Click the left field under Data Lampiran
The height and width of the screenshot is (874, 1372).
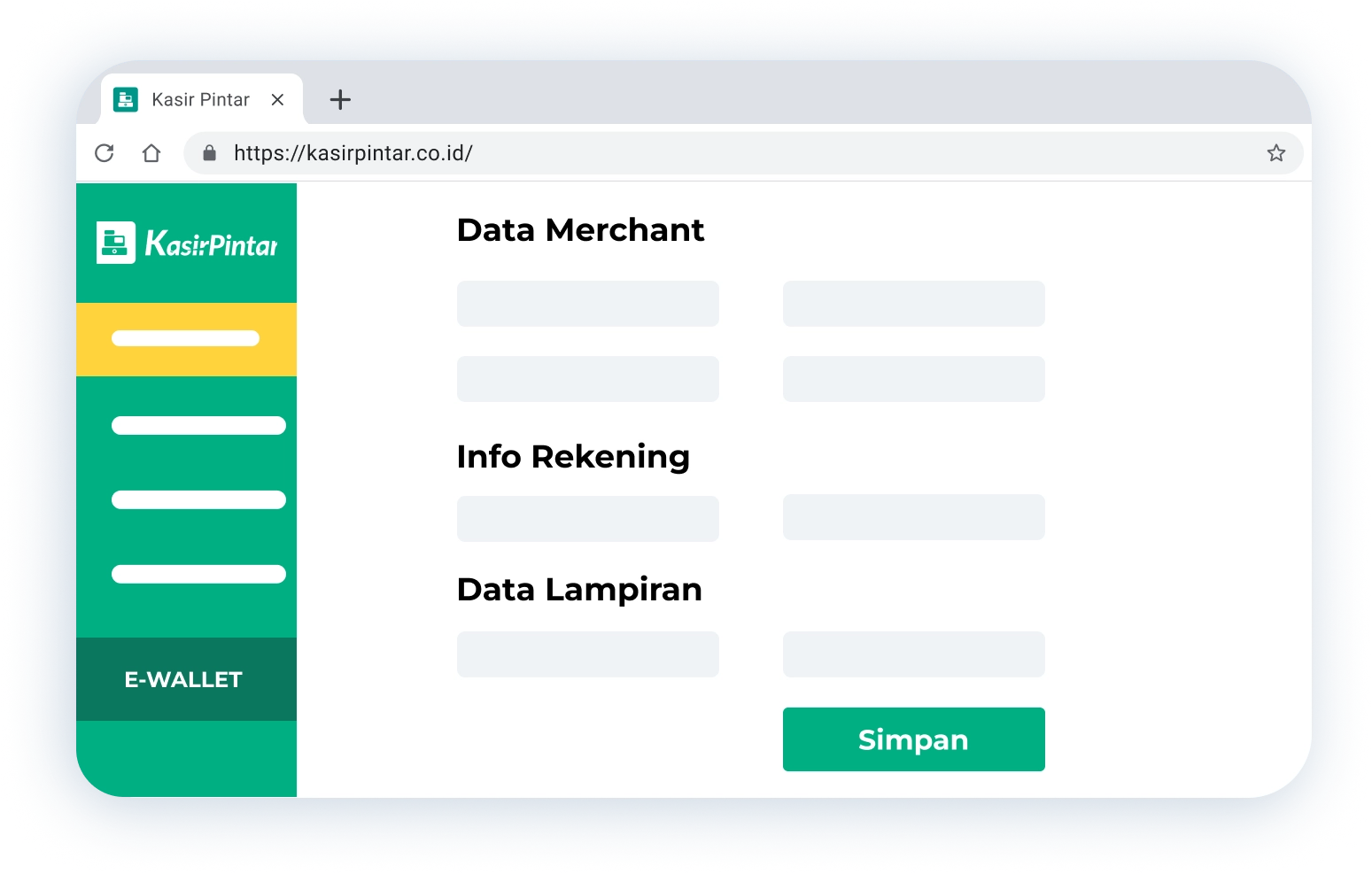point(587,654)
